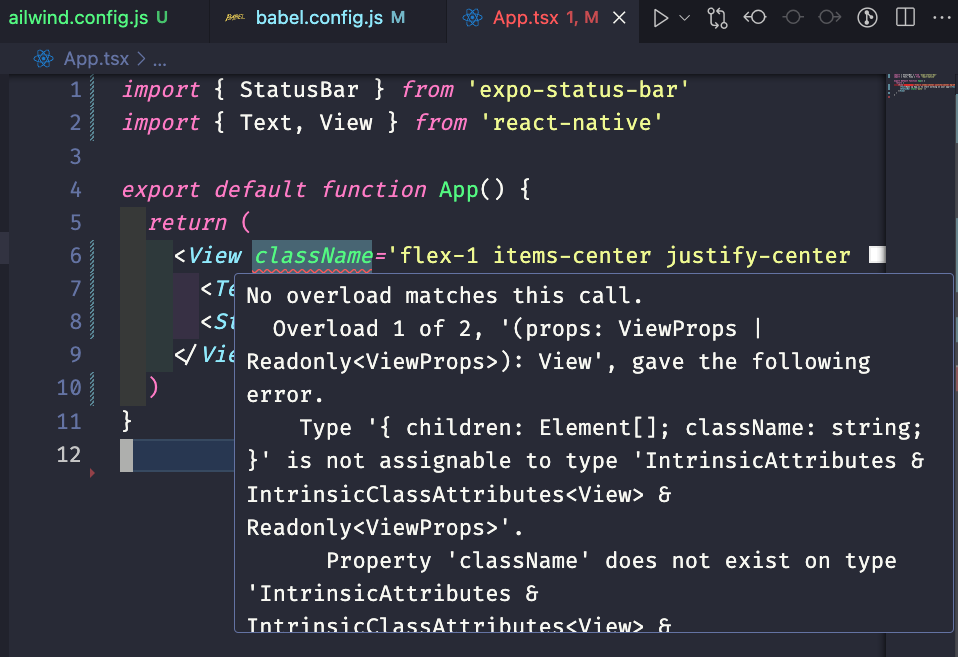The height and width of the screenshot is (657, 958).
Task: Click 'react-native' import string
Action: (572, 123)
